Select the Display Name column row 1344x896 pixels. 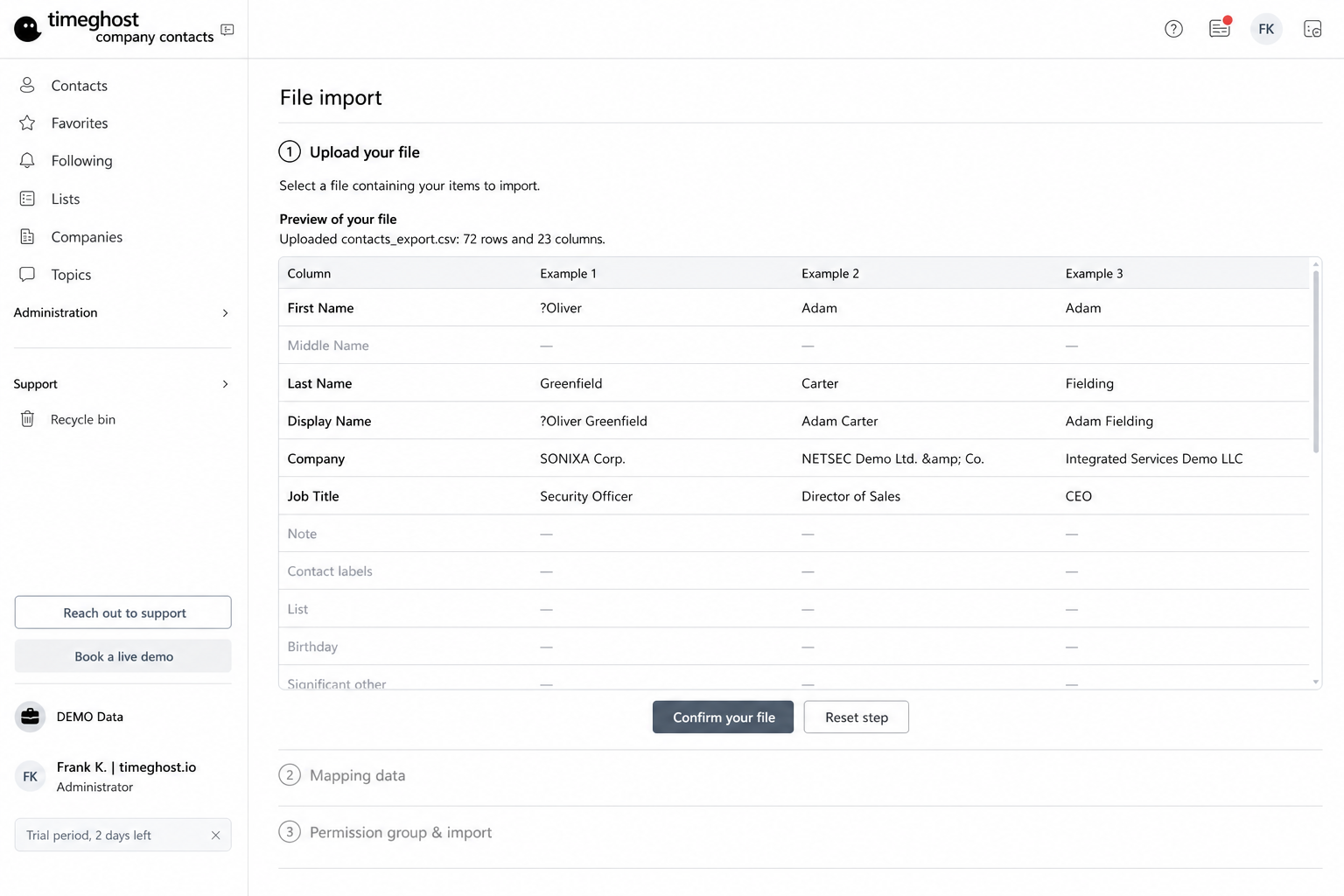(794, 421)
